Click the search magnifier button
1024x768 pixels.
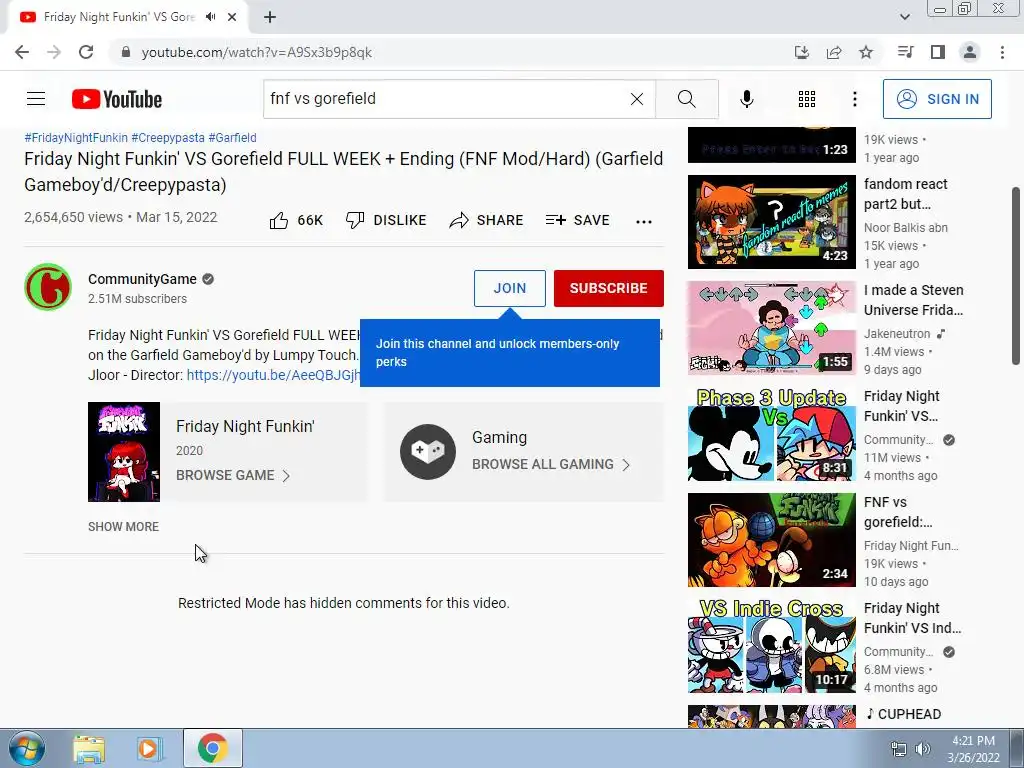686,99
